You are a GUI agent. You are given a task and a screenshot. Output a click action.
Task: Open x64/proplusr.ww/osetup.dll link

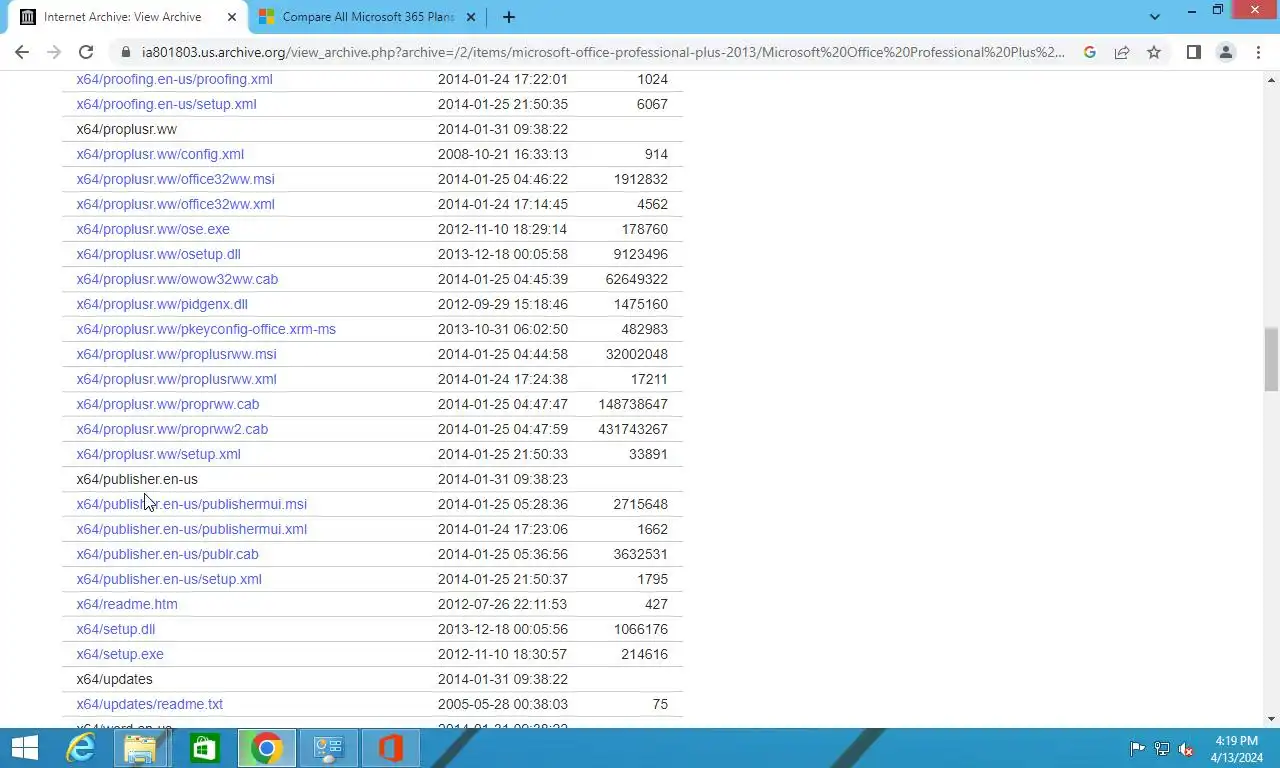tap(158, 254)
